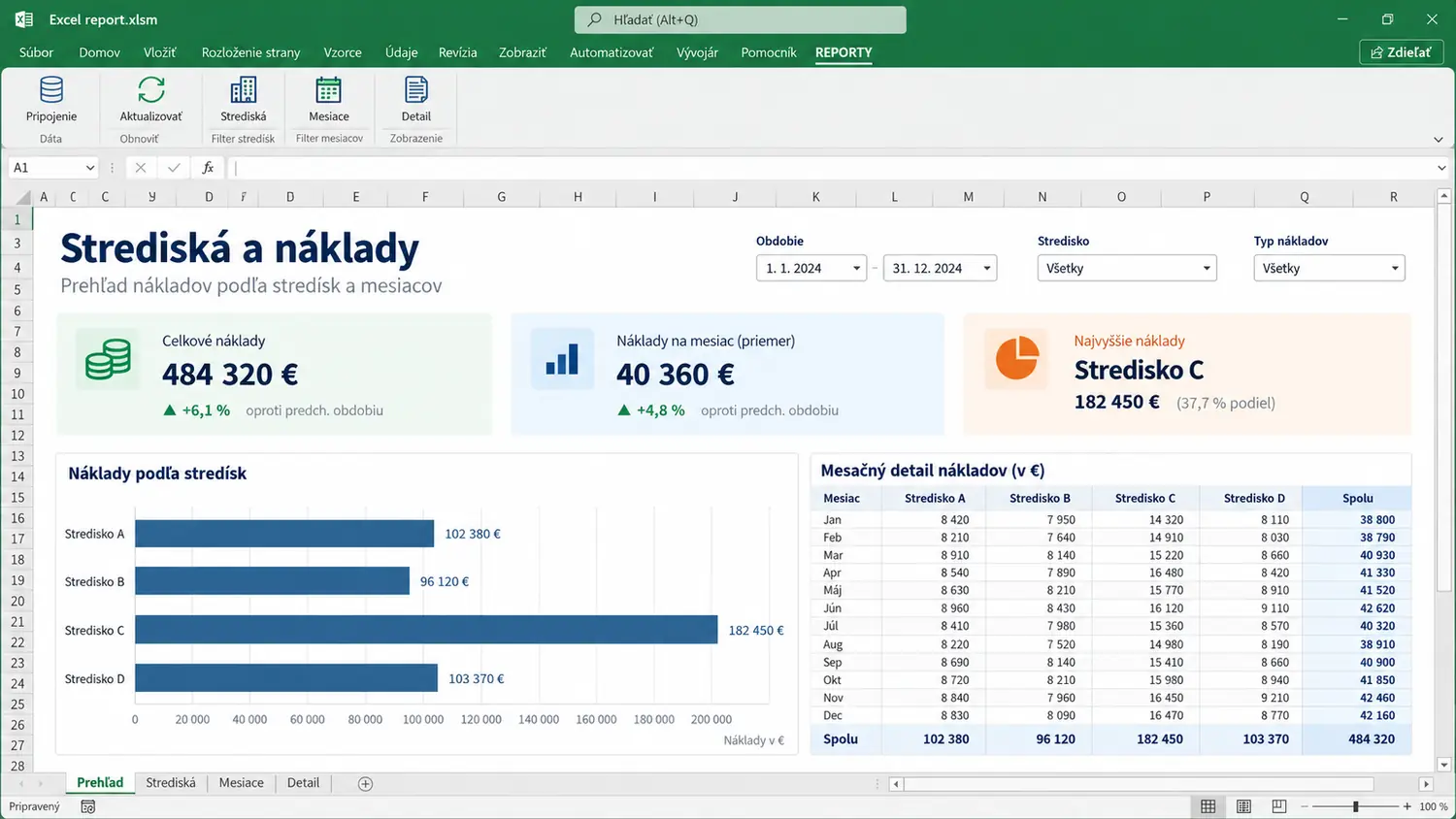Confirm the formula entry with the check icon
The width and height of the screenshot is (1456, 819).
tap(174, 168)
